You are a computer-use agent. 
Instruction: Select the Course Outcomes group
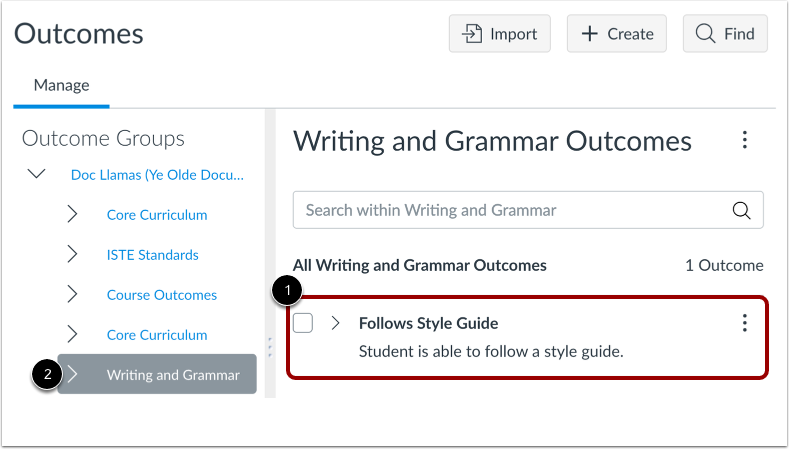161,295
